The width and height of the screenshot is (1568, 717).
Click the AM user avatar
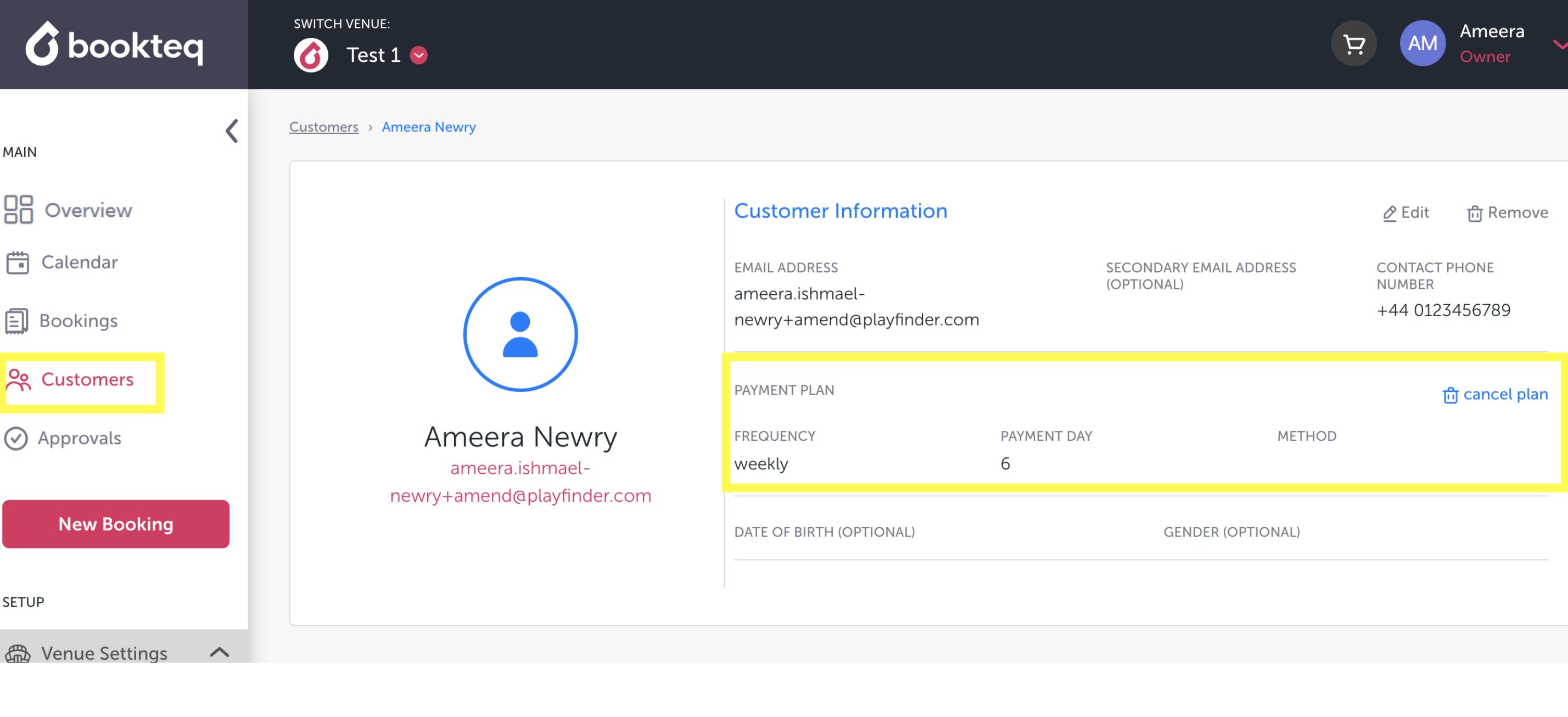tap(1422, 44)
